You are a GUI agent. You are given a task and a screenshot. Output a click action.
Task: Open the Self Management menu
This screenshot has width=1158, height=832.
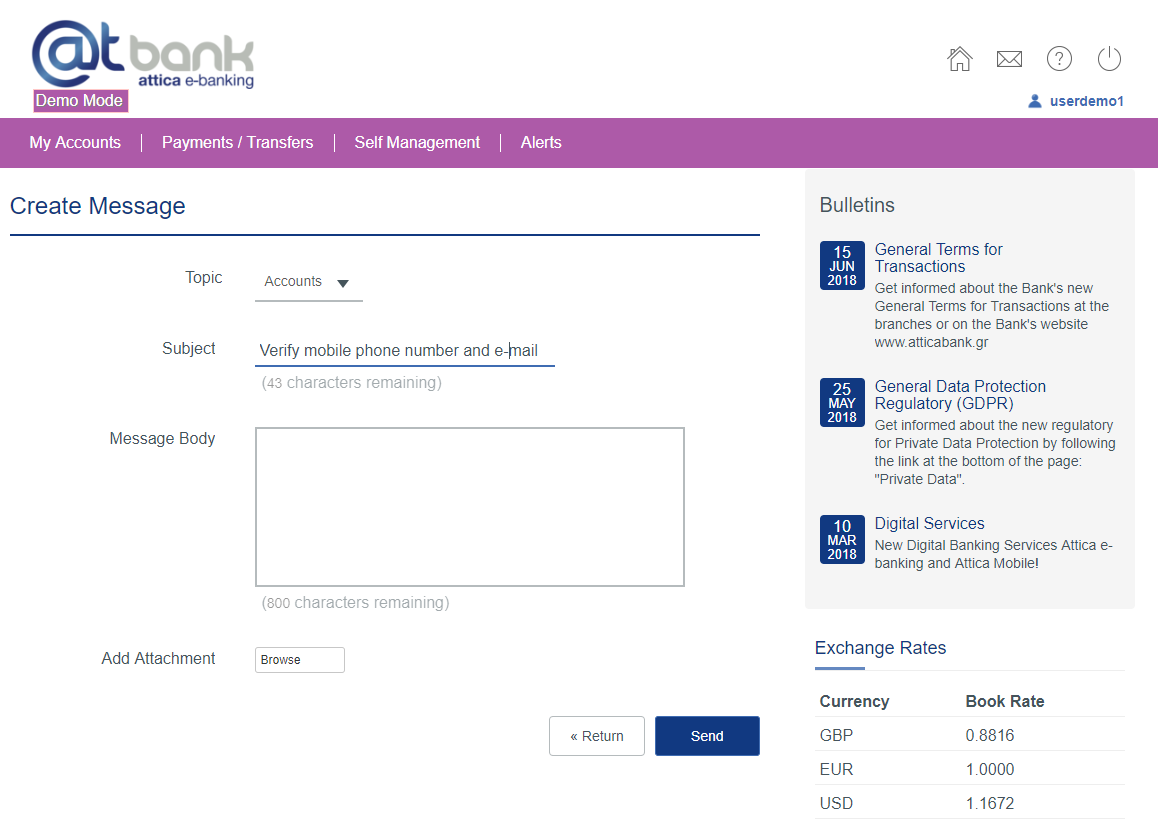tap(417, 142)
